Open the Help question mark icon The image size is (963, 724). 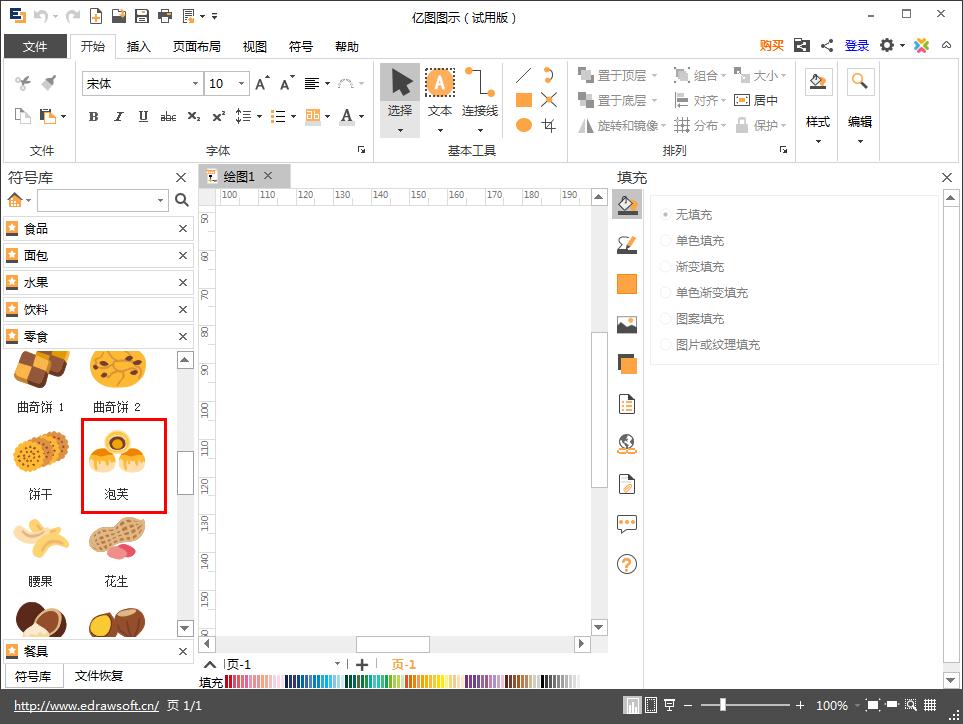[x=627, y=564]
